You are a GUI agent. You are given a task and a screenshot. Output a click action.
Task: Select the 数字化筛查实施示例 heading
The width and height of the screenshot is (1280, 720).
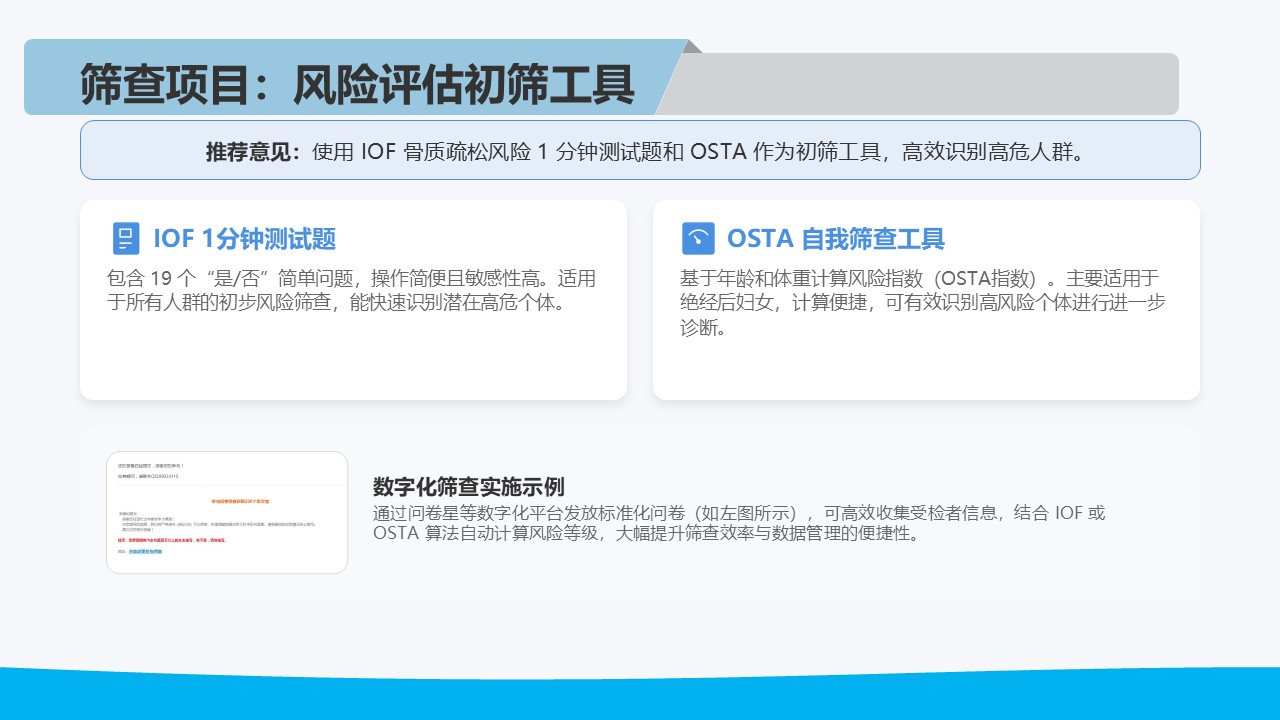coord(468,487)
